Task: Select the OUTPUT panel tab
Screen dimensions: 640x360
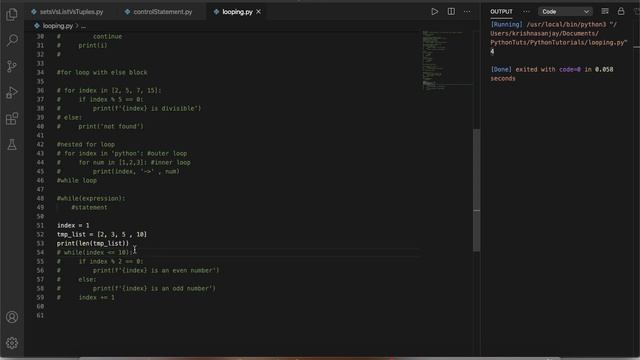Action: tap(501, 12)
